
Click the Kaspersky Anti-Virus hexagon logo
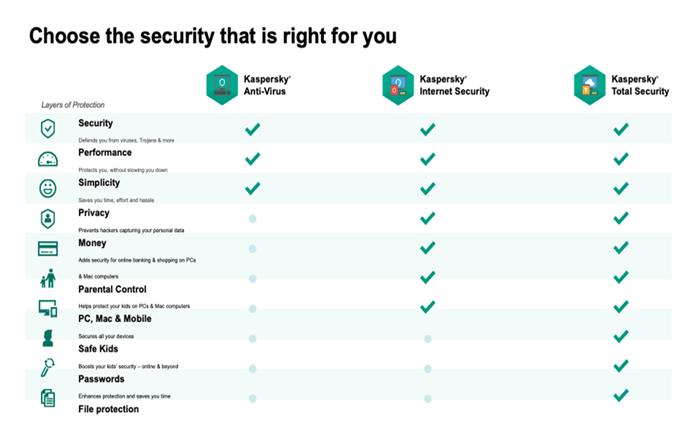click(222, 85)
